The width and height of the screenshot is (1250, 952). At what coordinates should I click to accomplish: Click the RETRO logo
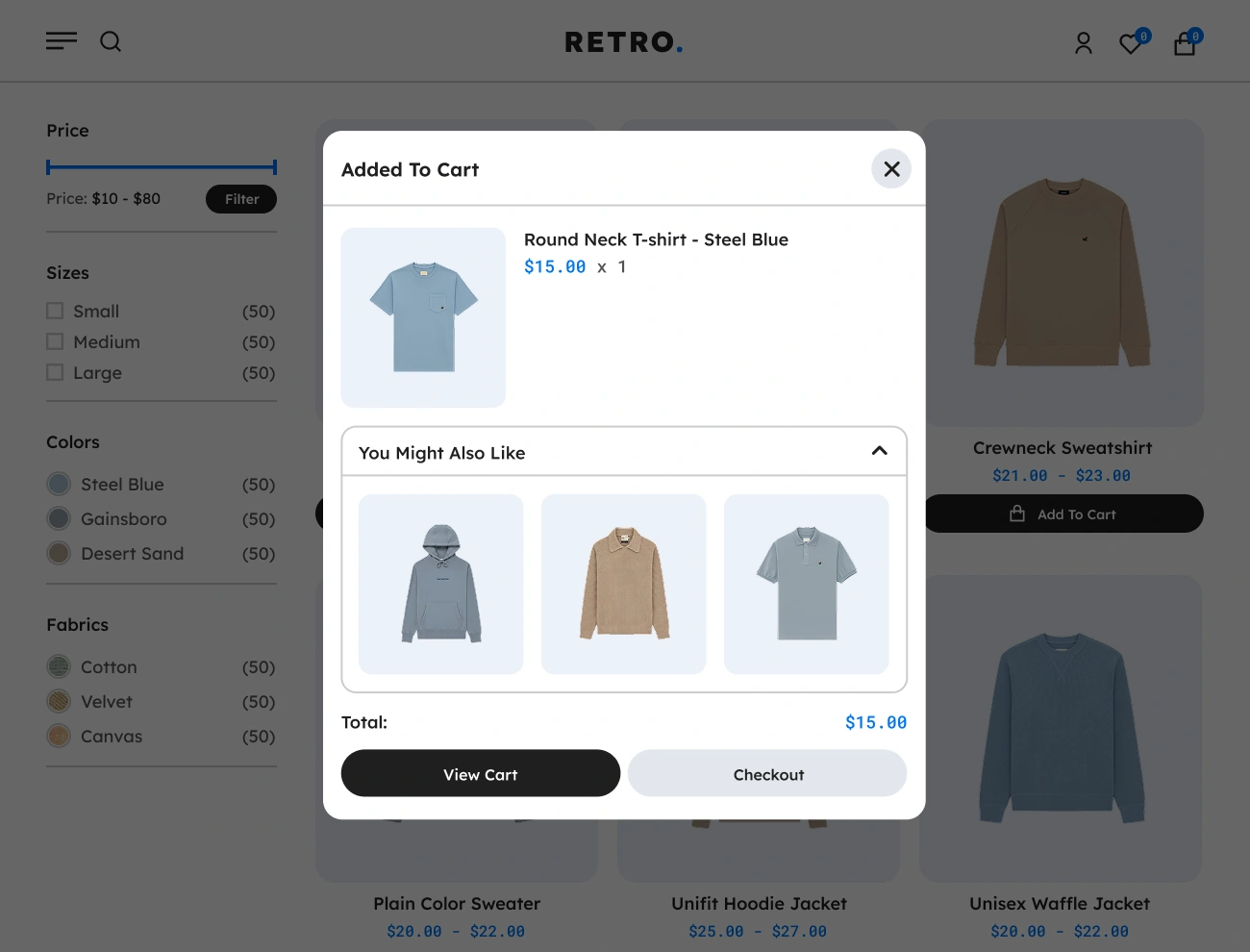pyautogui.click(x=624, y=42)
